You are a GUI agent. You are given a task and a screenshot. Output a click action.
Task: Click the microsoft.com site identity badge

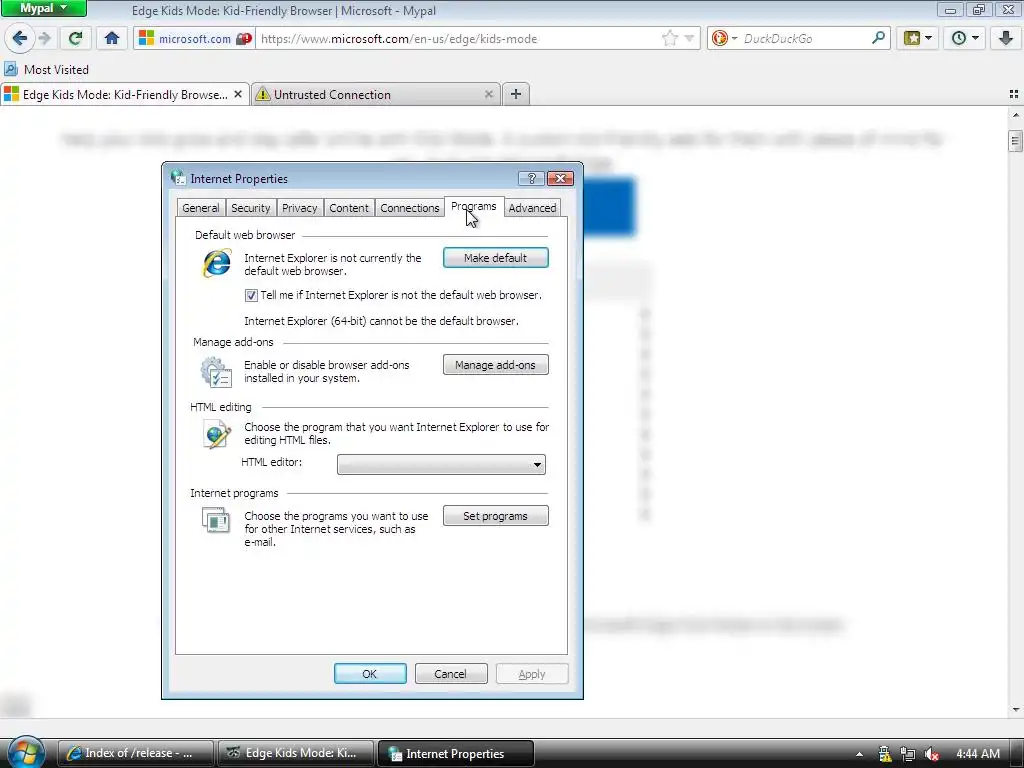click(195, 39)
